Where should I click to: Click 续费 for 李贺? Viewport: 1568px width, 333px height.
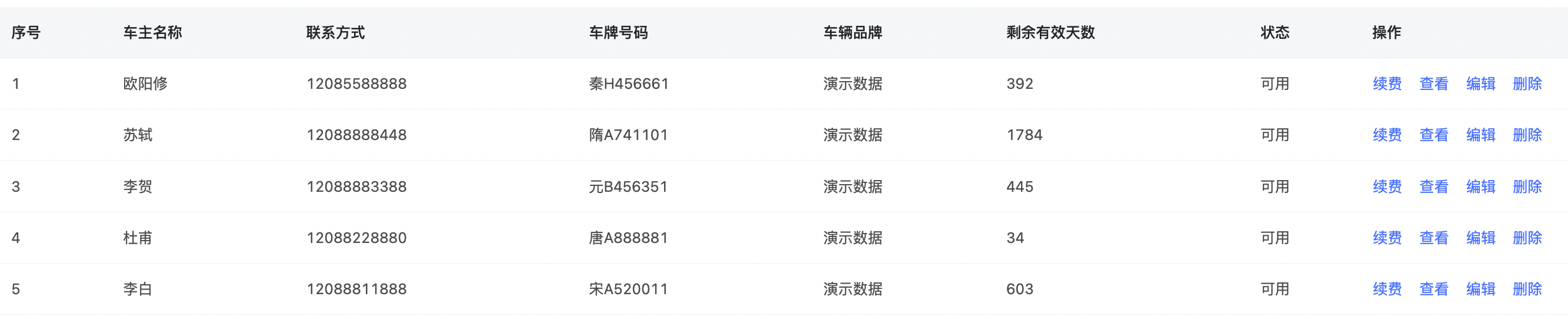click(1387, 187)
